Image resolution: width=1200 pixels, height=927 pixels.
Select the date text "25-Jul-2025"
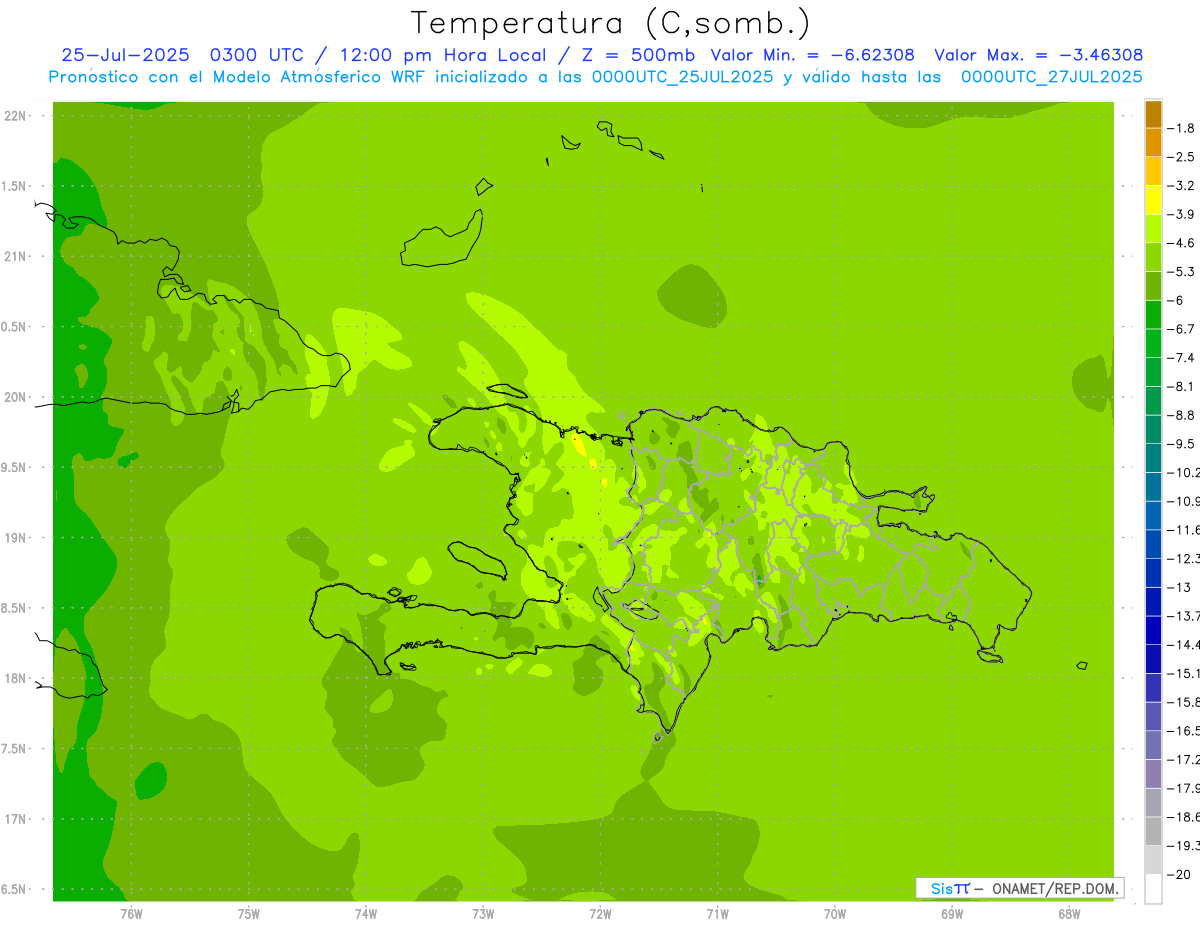[x=128, y=55]
